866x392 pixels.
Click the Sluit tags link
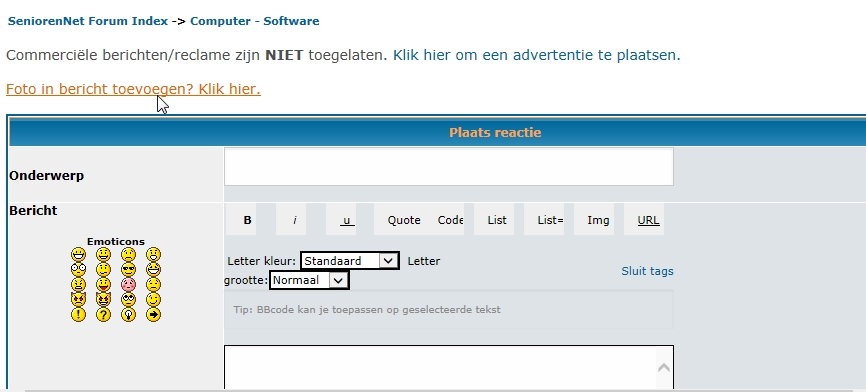click(x=647, y=271)
